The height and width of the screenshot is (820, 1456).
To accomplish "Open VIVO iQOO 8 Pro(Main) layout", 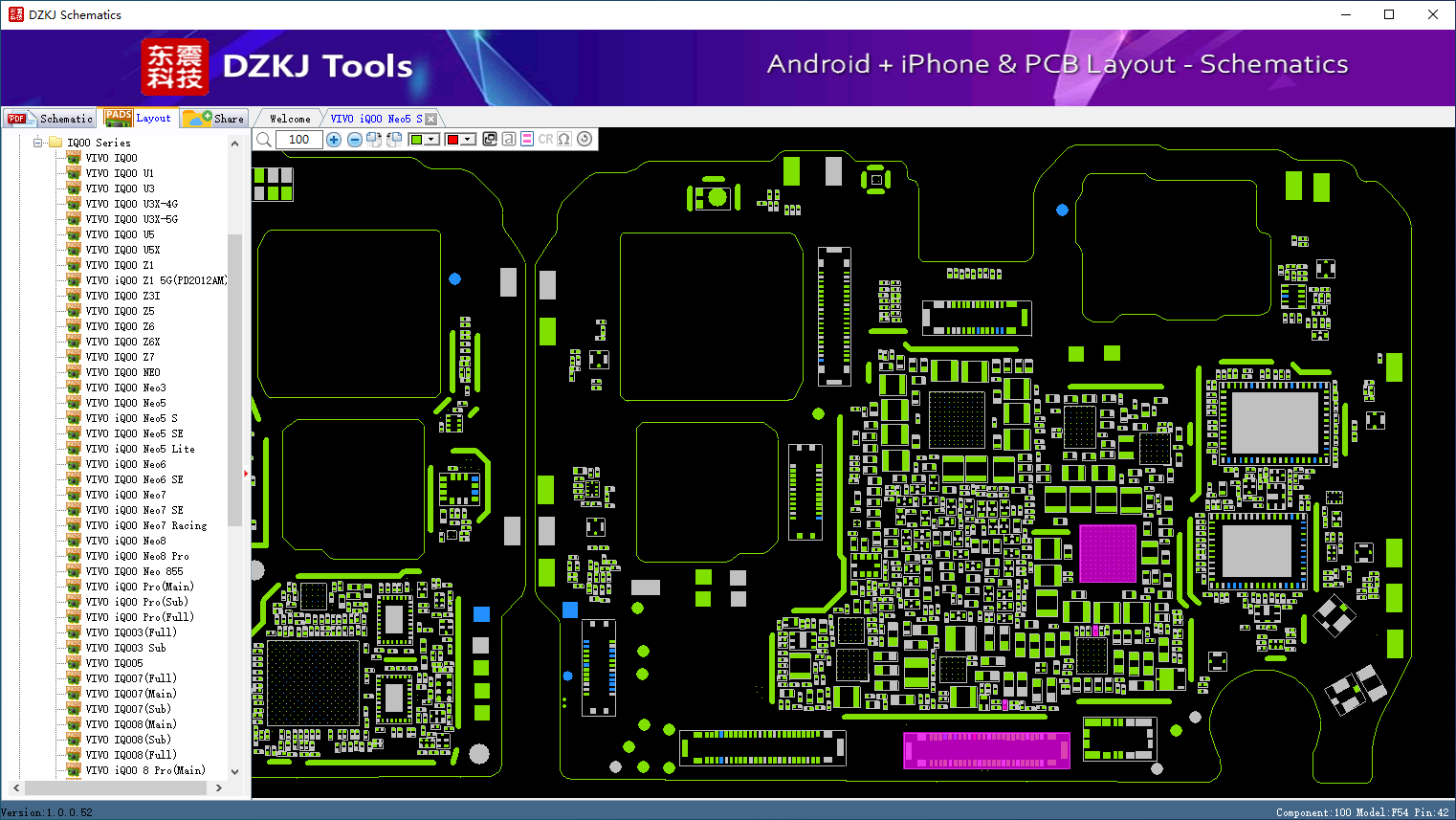I will pyautogui.click(x=145, y=770).
